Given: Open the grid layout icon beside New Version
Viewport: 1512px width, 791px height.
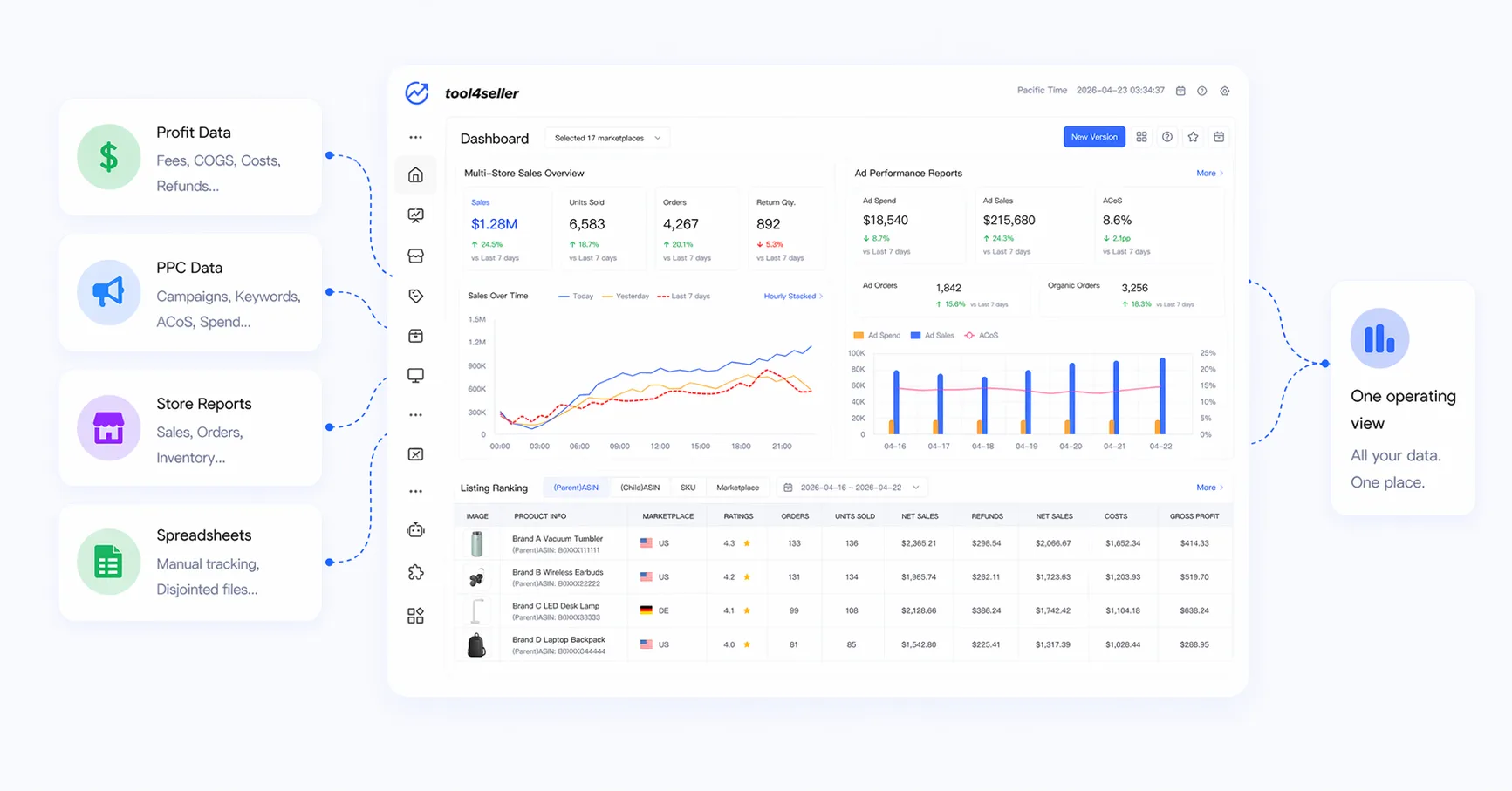Looking at the screenshot, I should tap(1141, 137).
